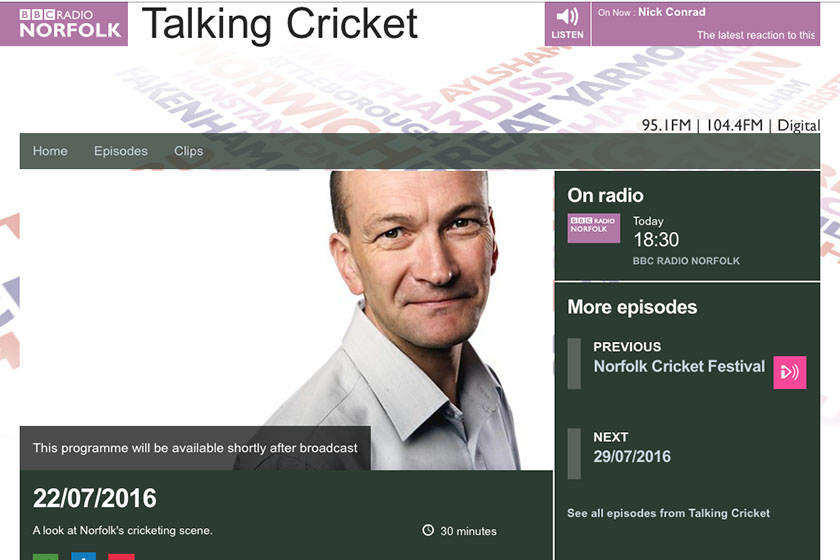Viewport: 840px width, 560px height.
Task: Open the previous episode Norfolk Cricket Festival
Action: point(679,366)
